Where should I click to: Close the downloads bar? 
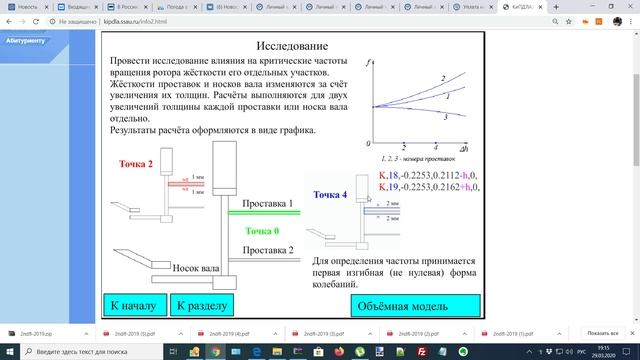(632, 333)
